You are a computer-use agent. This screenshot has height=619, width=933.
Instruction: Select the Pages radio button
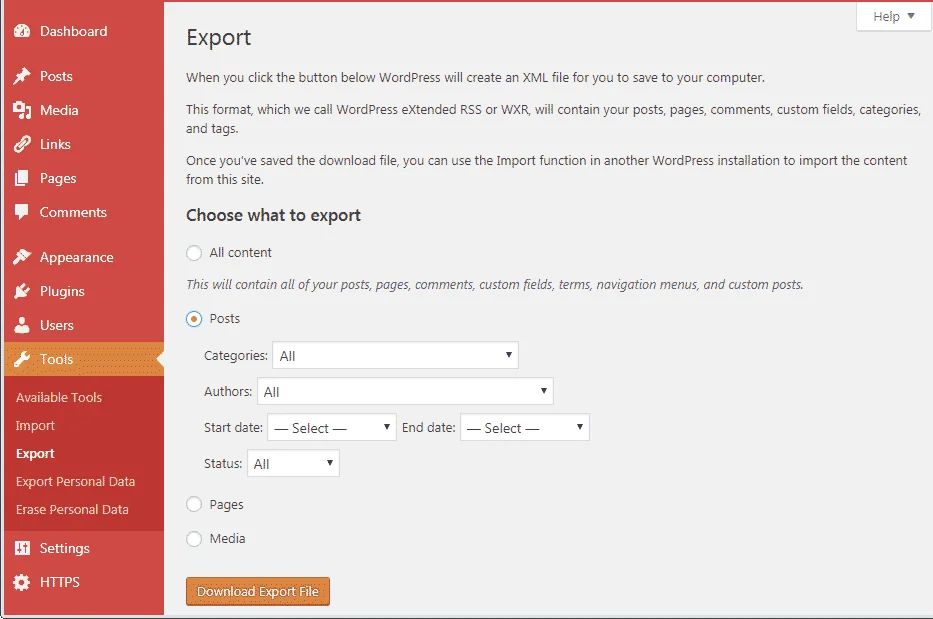click(194, 505)
